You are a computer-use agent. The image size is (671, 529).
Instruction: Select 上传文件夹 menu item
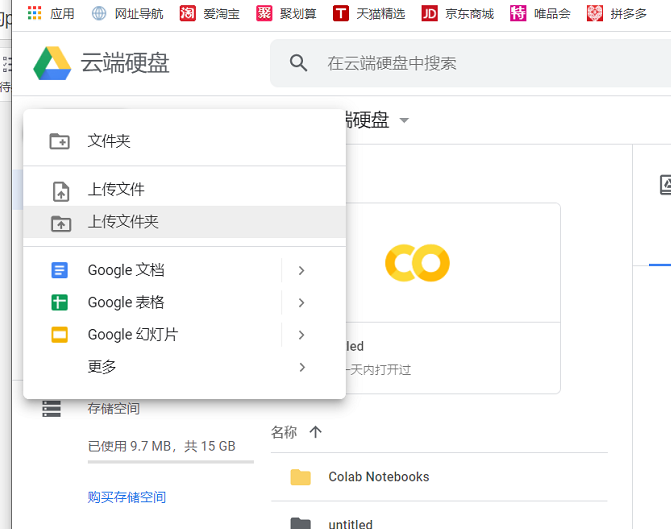click(x=184, y=222)
